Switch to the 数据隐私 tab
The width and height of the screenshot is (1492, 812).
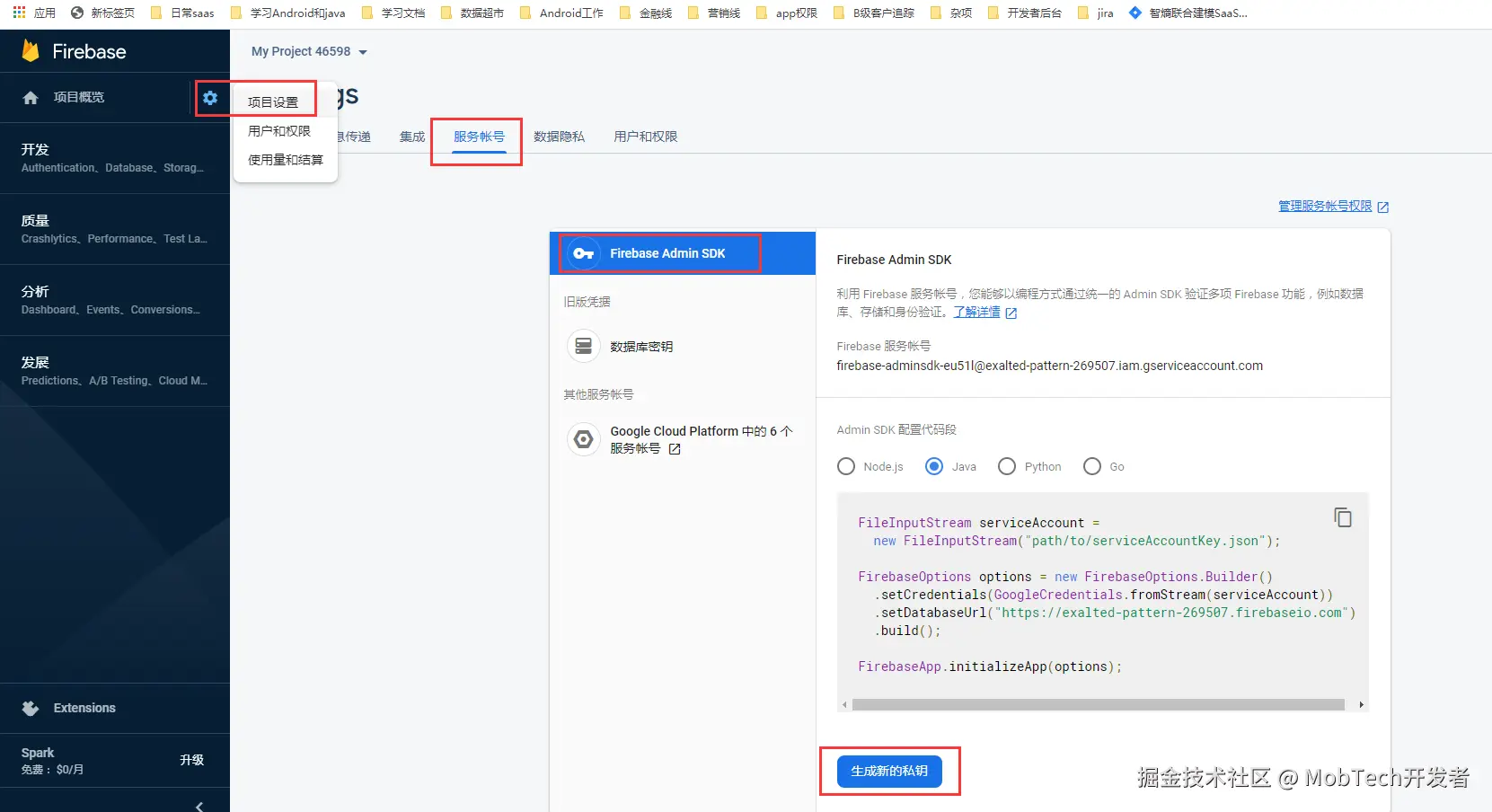click(x=559, y=137)
